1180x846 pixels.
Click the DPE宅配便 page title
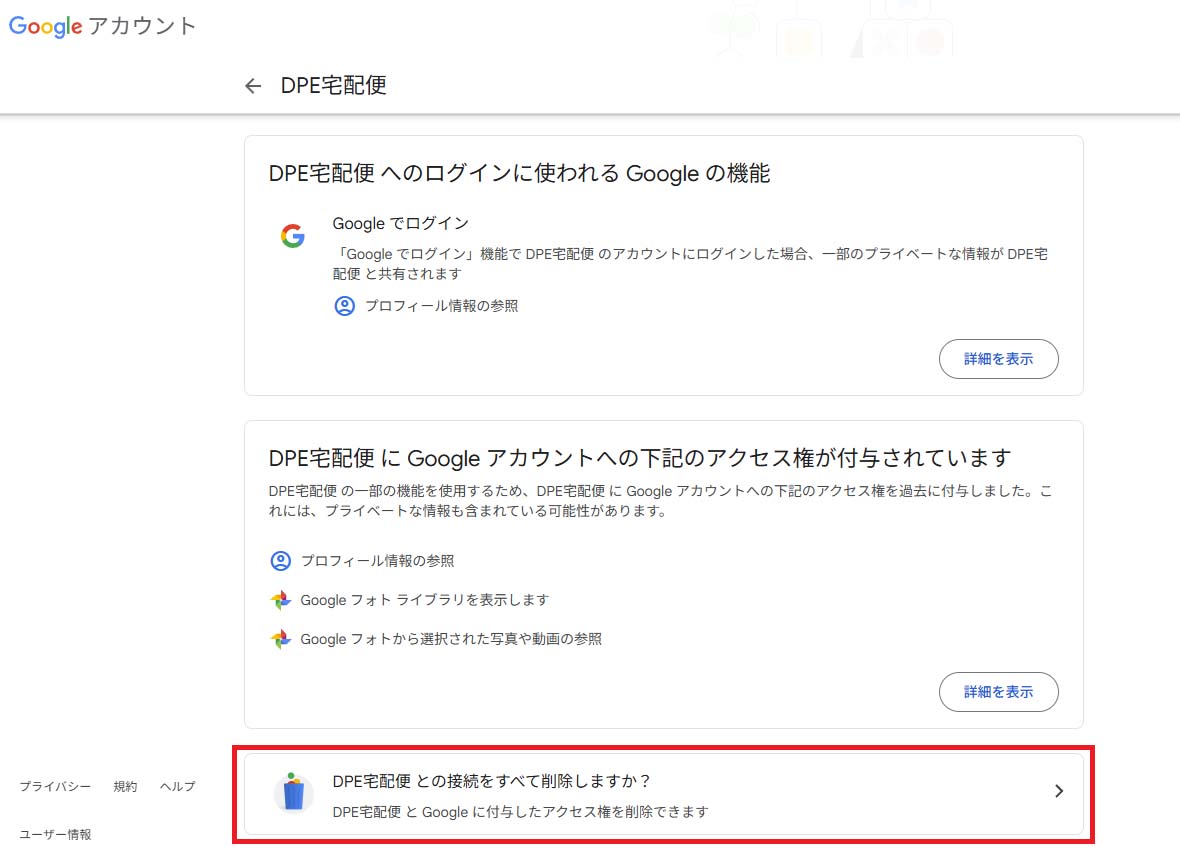[x=333, y=86]
